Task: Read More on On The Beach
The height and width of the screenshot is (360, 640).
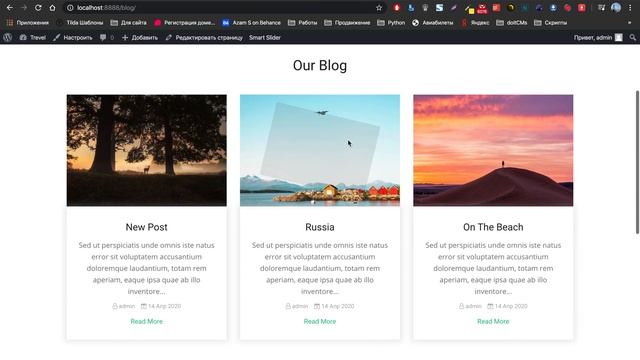Action: [x=493, y=321]
